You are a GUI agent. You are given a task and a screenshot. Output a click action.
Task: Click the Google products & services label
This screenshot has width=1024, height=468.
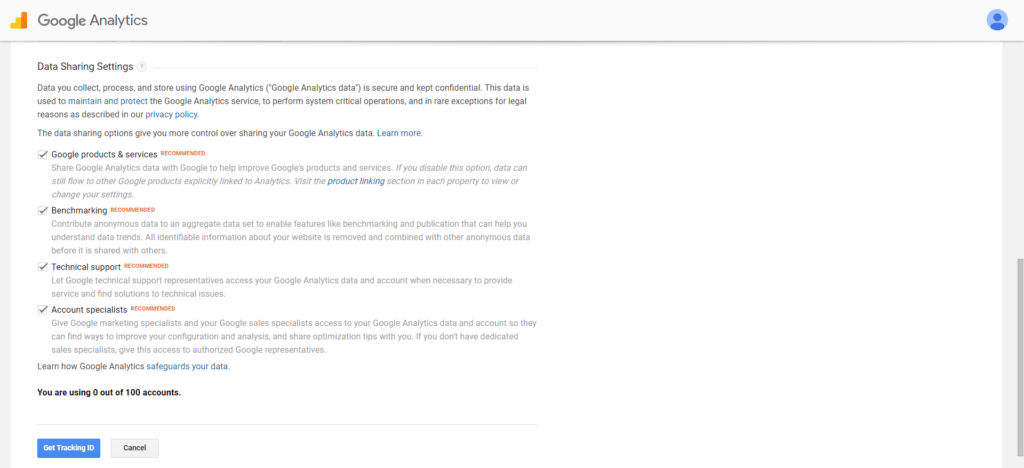click(104, 155)
